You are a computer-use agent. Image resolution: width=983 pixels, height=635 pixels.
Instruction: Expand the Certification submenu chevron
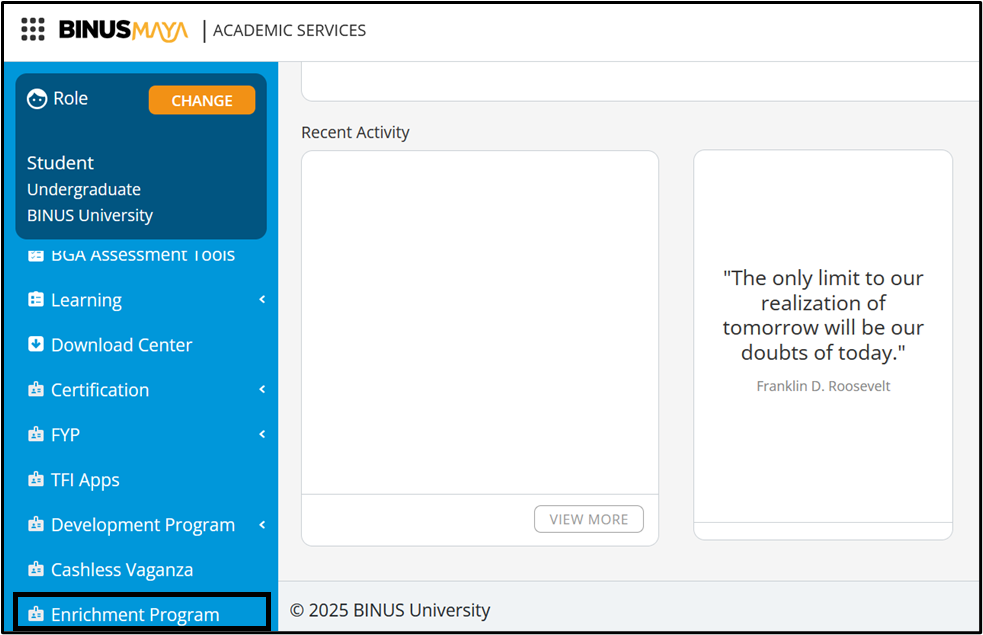point(262,389)
